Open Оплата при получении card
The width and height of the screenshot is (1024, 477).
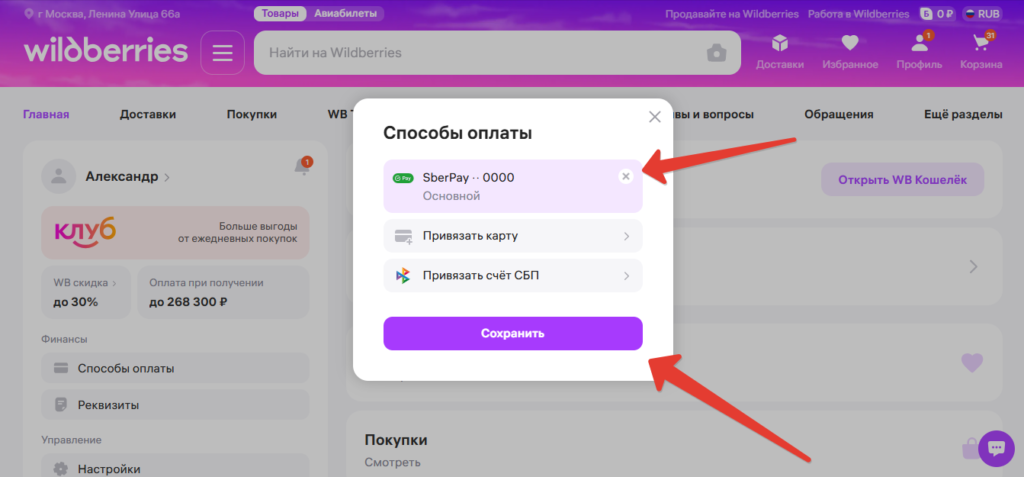point(223,292)
